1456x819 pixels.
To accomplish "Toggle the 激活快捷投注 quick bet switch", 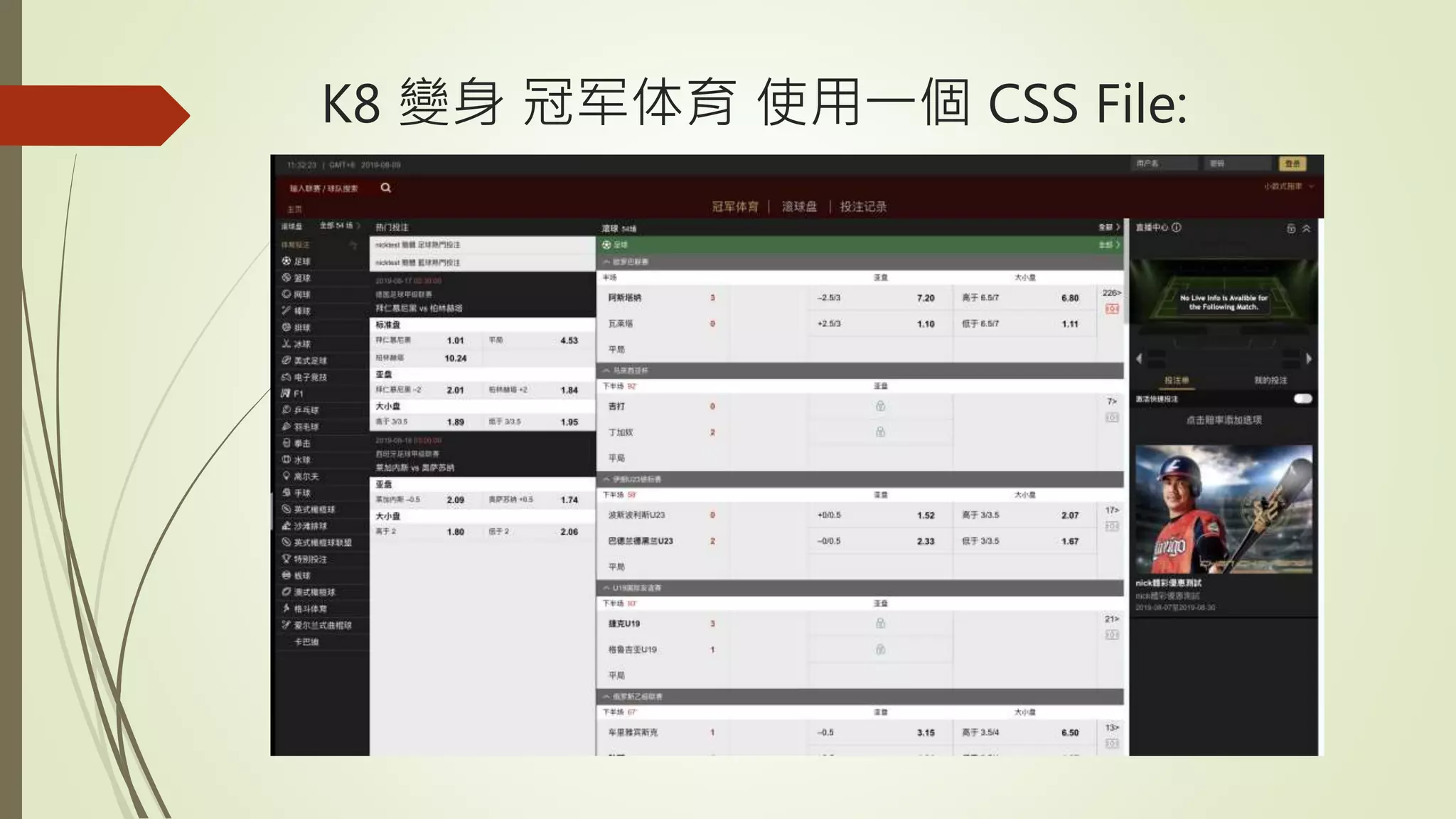I will [1302, 399].
